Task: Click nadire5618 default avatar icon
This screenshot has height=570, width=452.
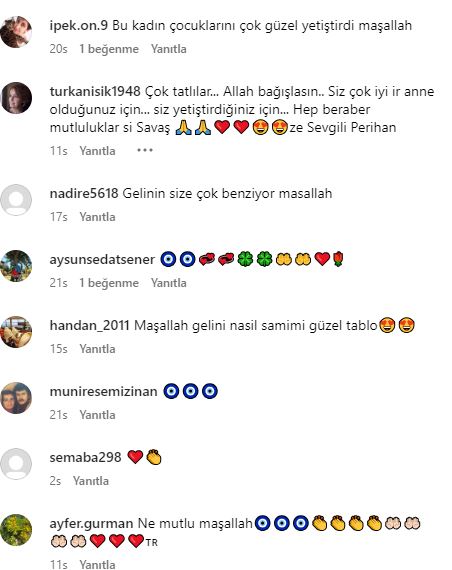Action: pyautogui.click(x=16, y=200)
